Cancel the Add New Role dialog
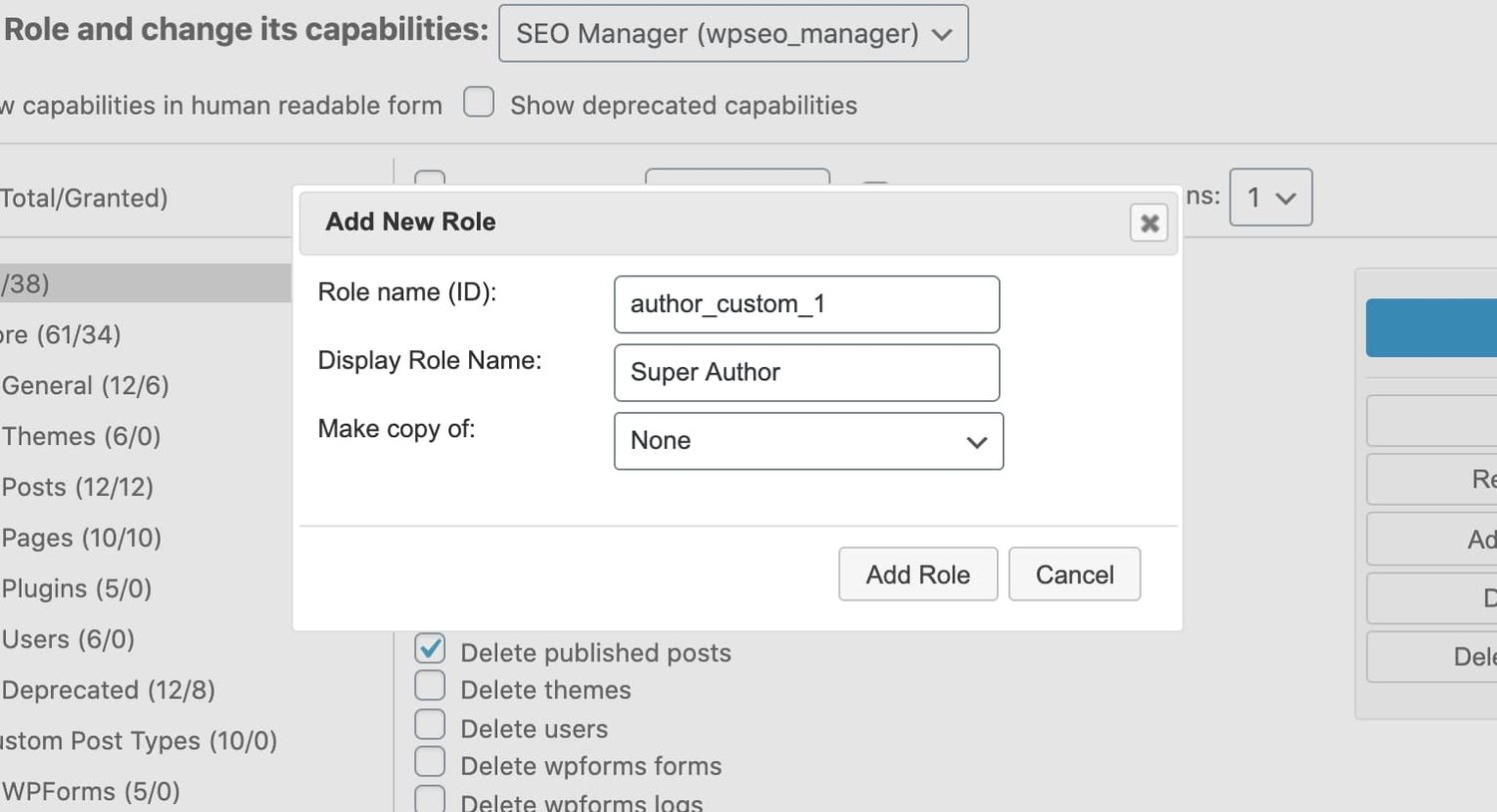This screenshot has width=1497, height=812. (x=1074, y=575)
